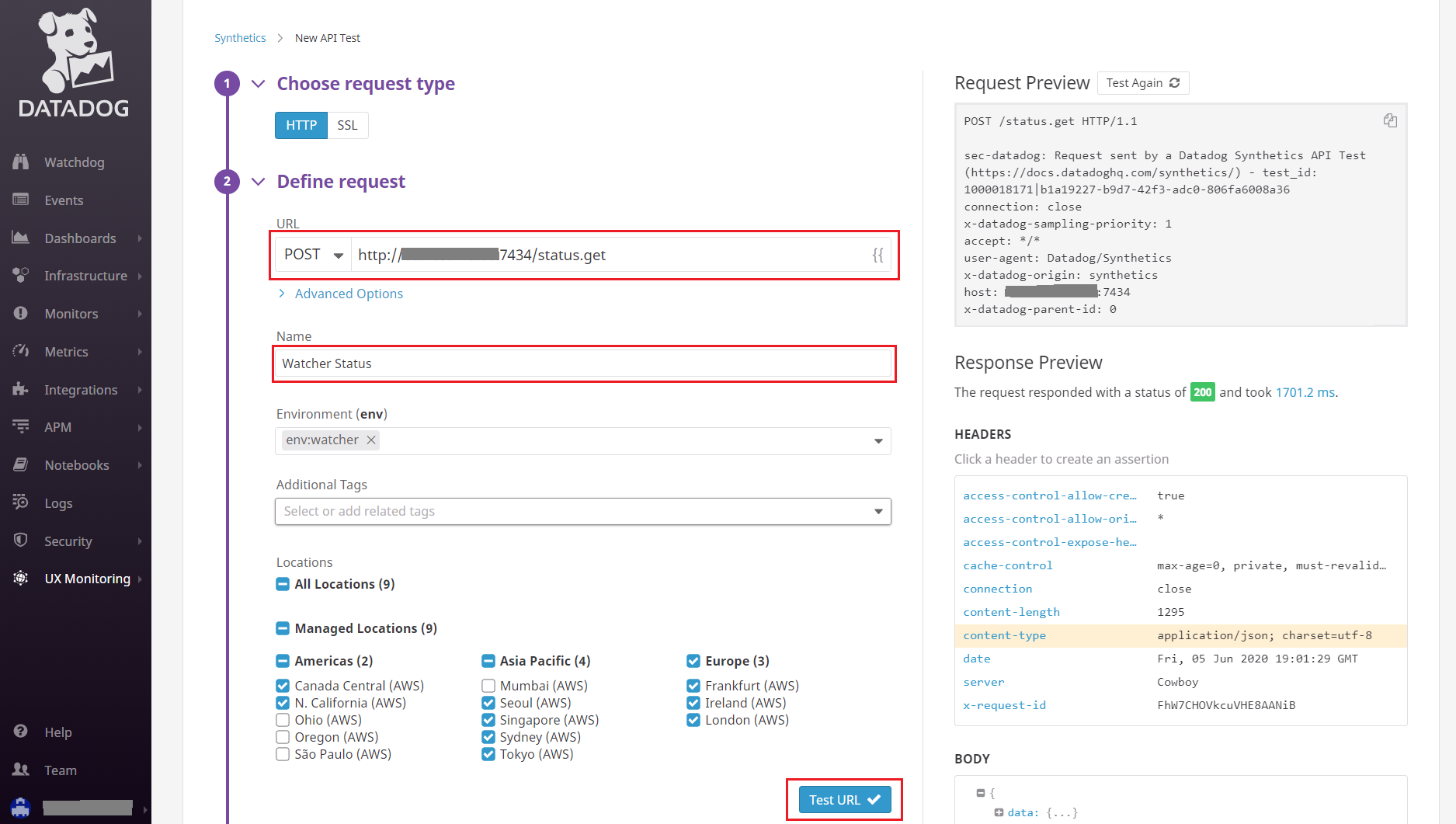Click the cache-control header link
Screen dimensions: 1456x824
(1008, 565)
